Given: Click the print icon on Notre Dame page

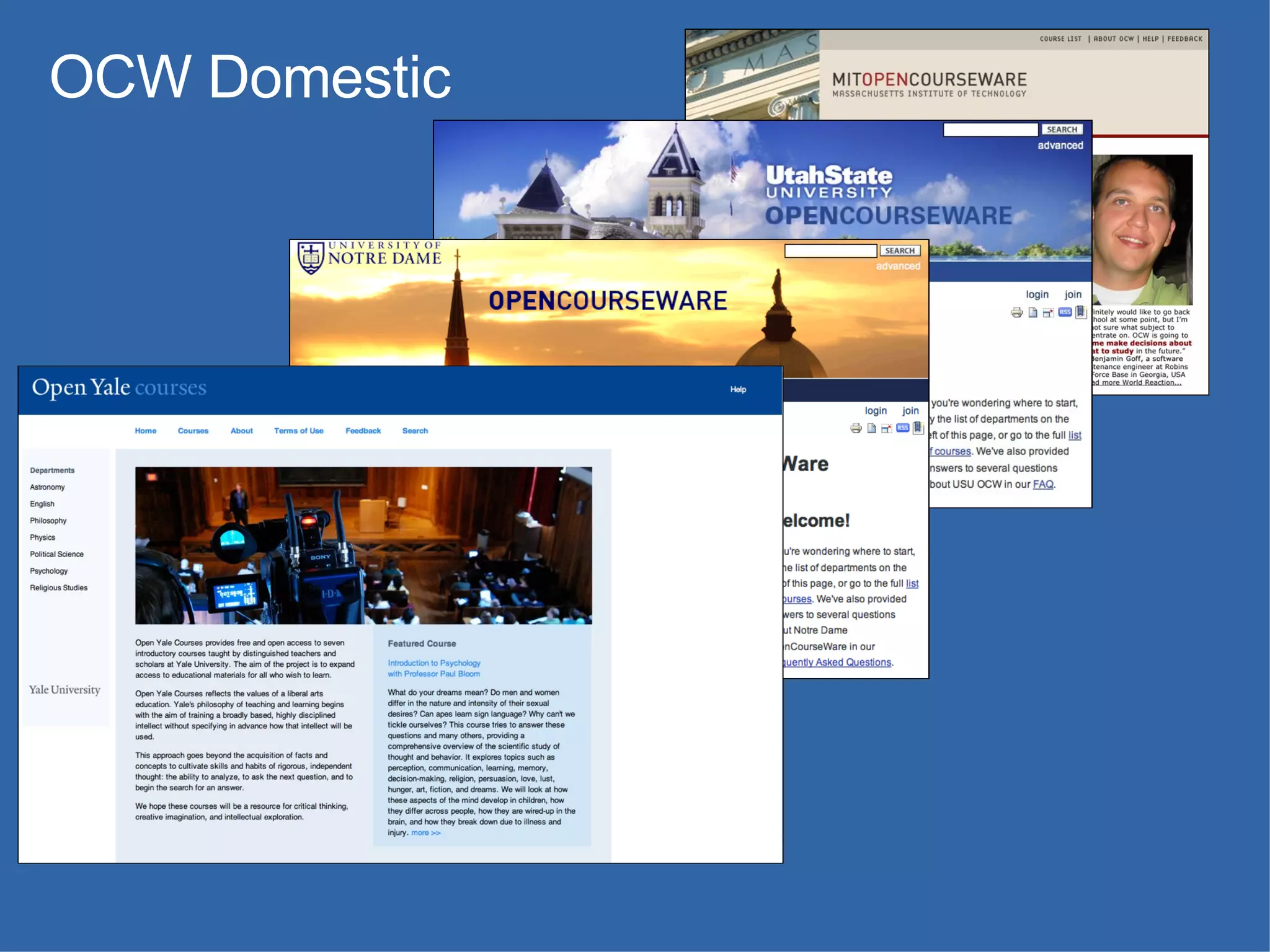Looking at the screenshot, I should (856, 428).
